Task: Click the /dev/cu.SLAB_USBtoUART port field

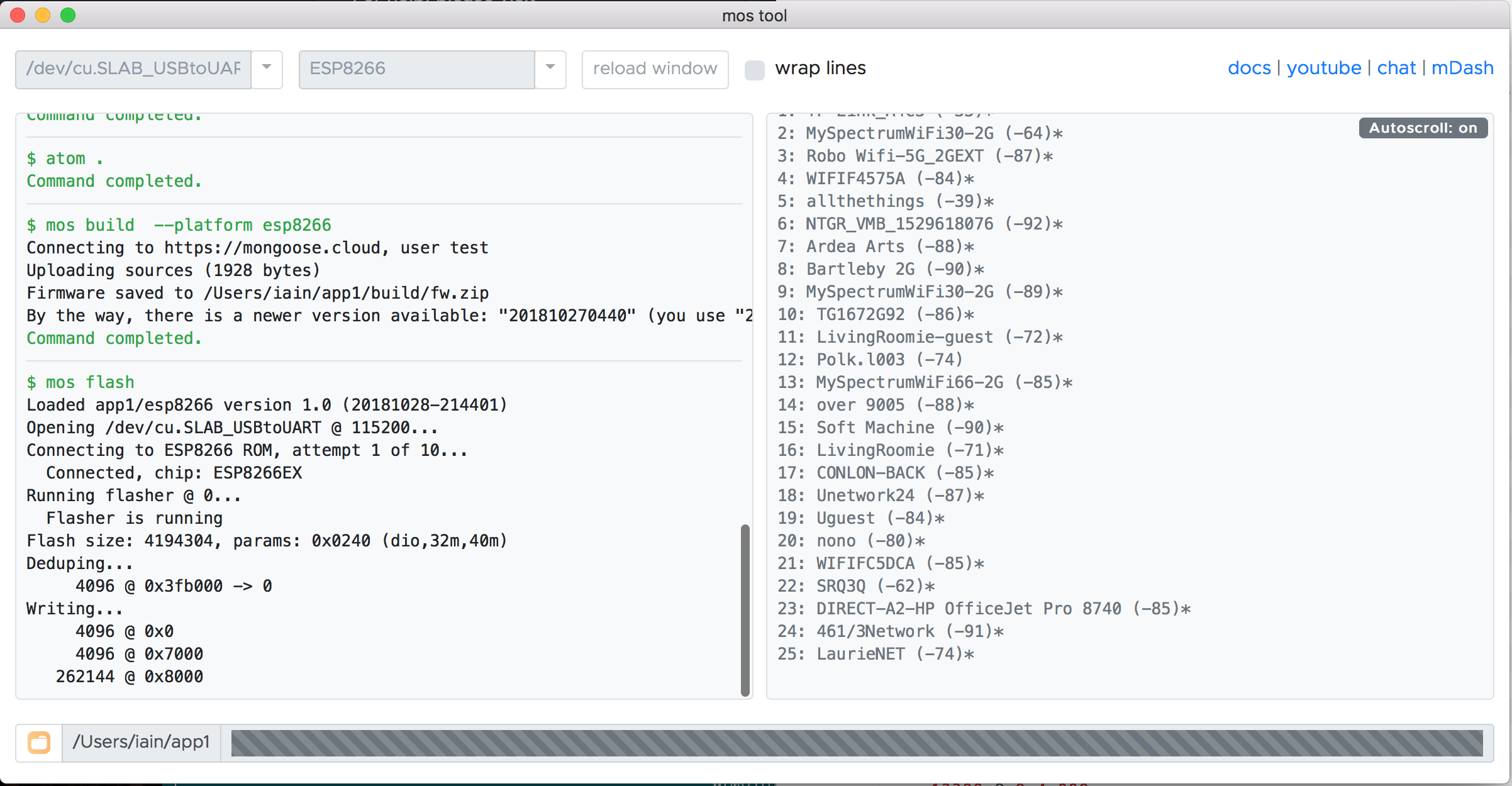Action: point(133,69)
